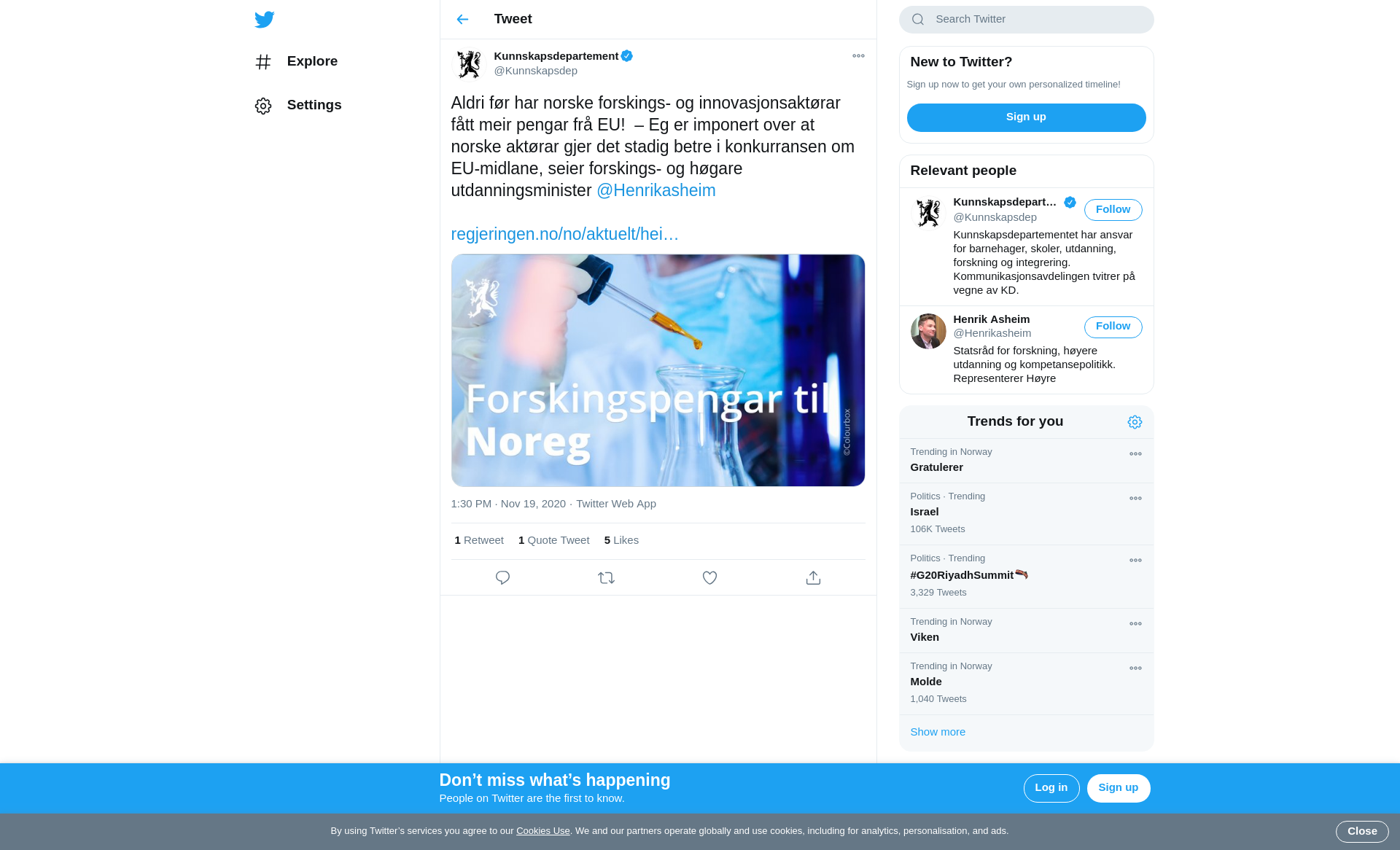Go back using the arrow icon
Image resolution: width=1400 pixels, height=850 pixels.
[x=462, y=20]
